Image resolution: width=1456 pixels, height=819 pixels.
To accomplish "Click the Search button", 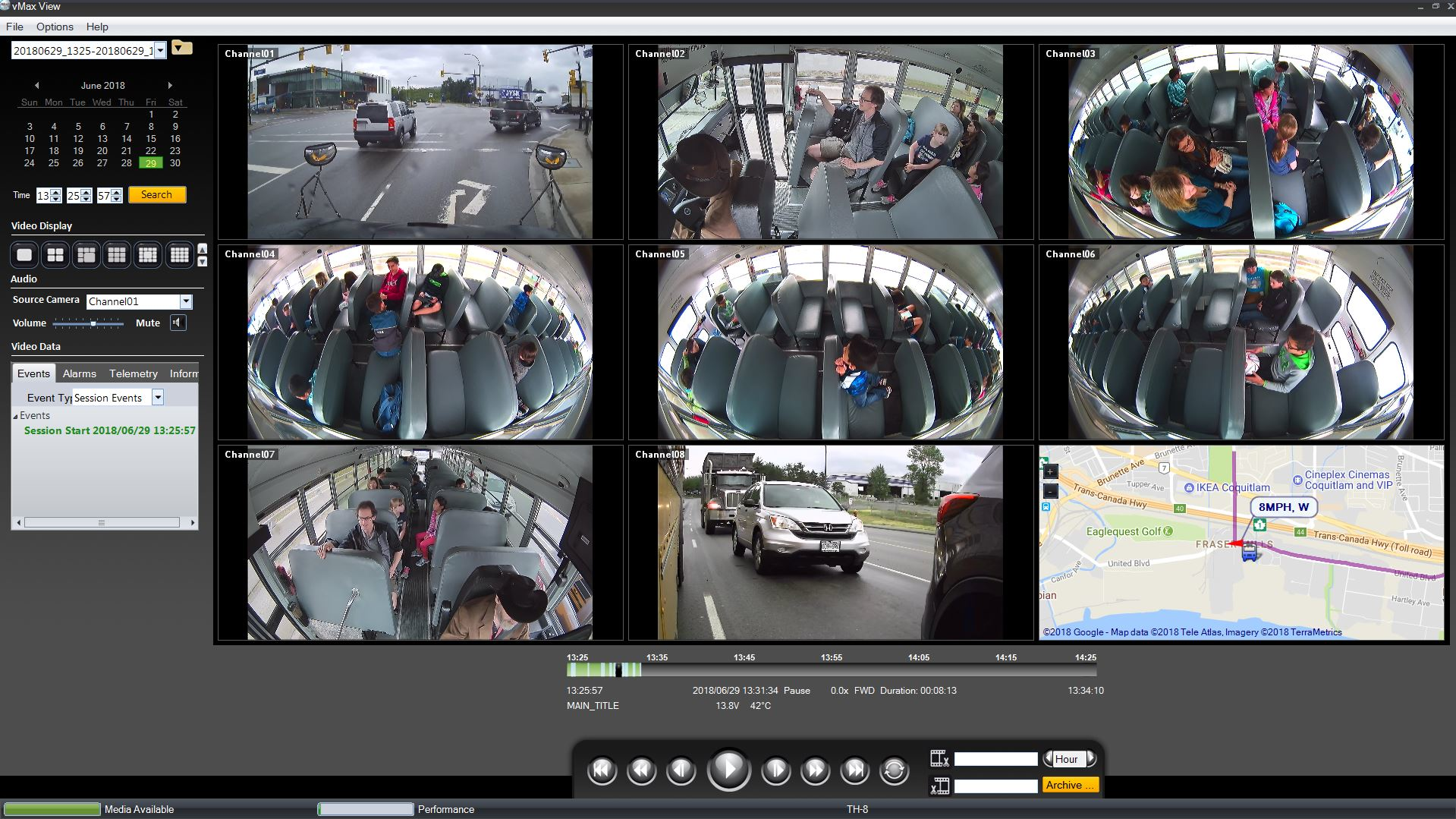I will click(x=156, y=194).
